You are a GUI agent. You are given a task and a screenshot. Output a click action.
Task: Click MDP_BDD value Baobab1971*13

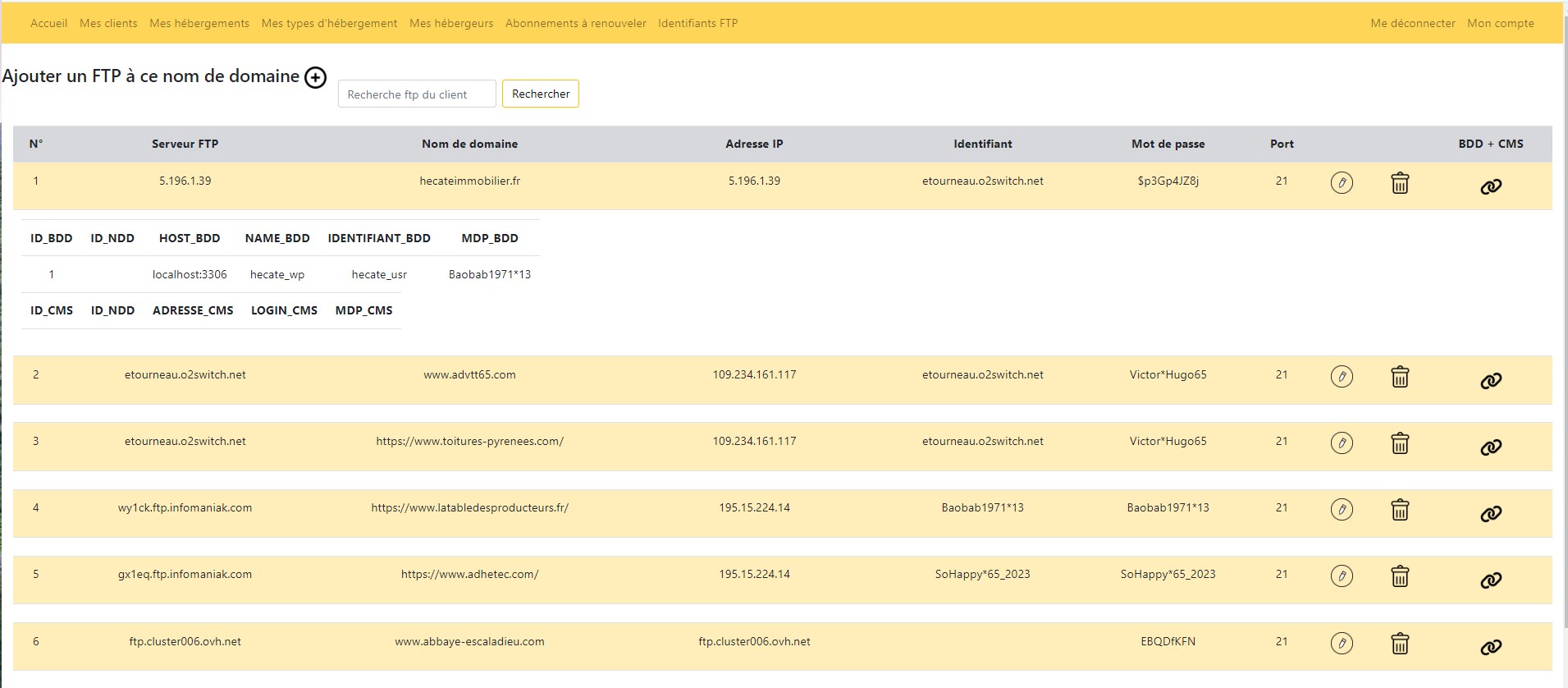click(490, 274)
